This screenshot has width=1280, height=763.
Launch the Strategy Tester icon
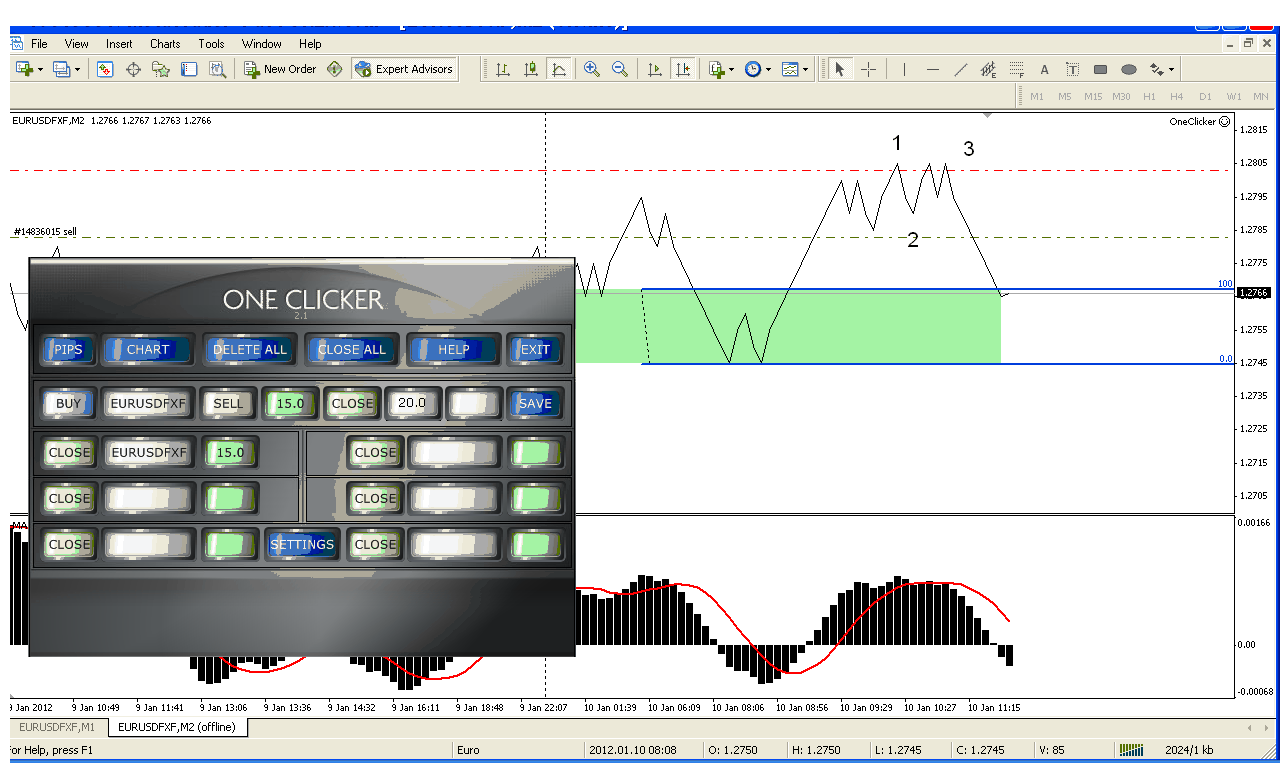click(217, 69)
